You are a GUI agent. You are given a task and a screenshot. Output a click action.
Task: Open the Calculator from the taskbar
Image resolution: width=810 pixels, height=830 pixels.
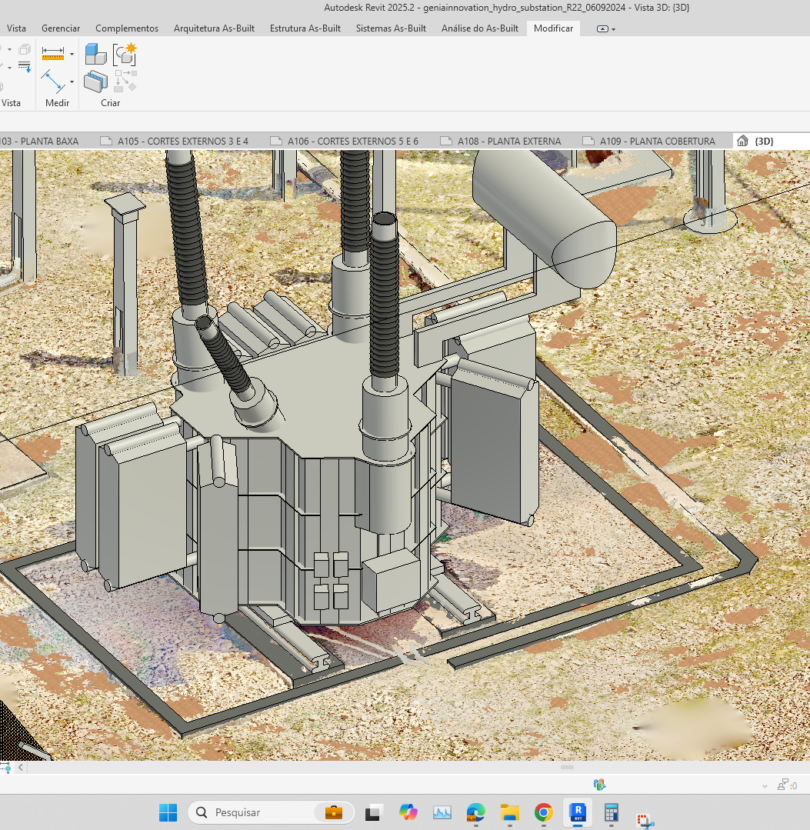point(611,812)
